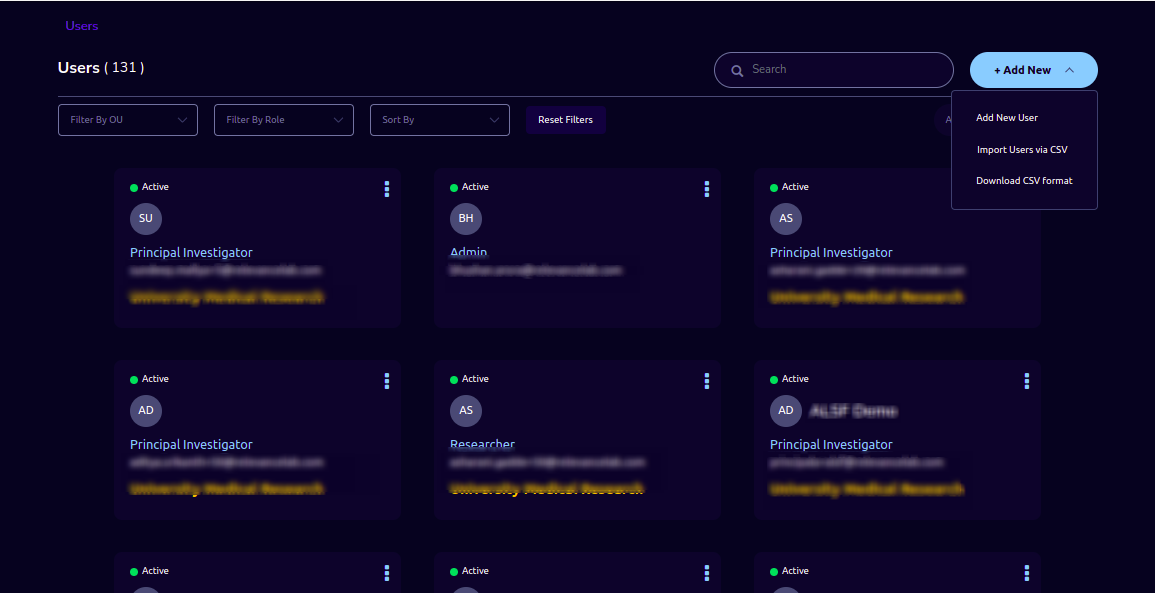Select Import Users via CSV
Viewport: 1155px width, 593px height.
(1022, 150)
